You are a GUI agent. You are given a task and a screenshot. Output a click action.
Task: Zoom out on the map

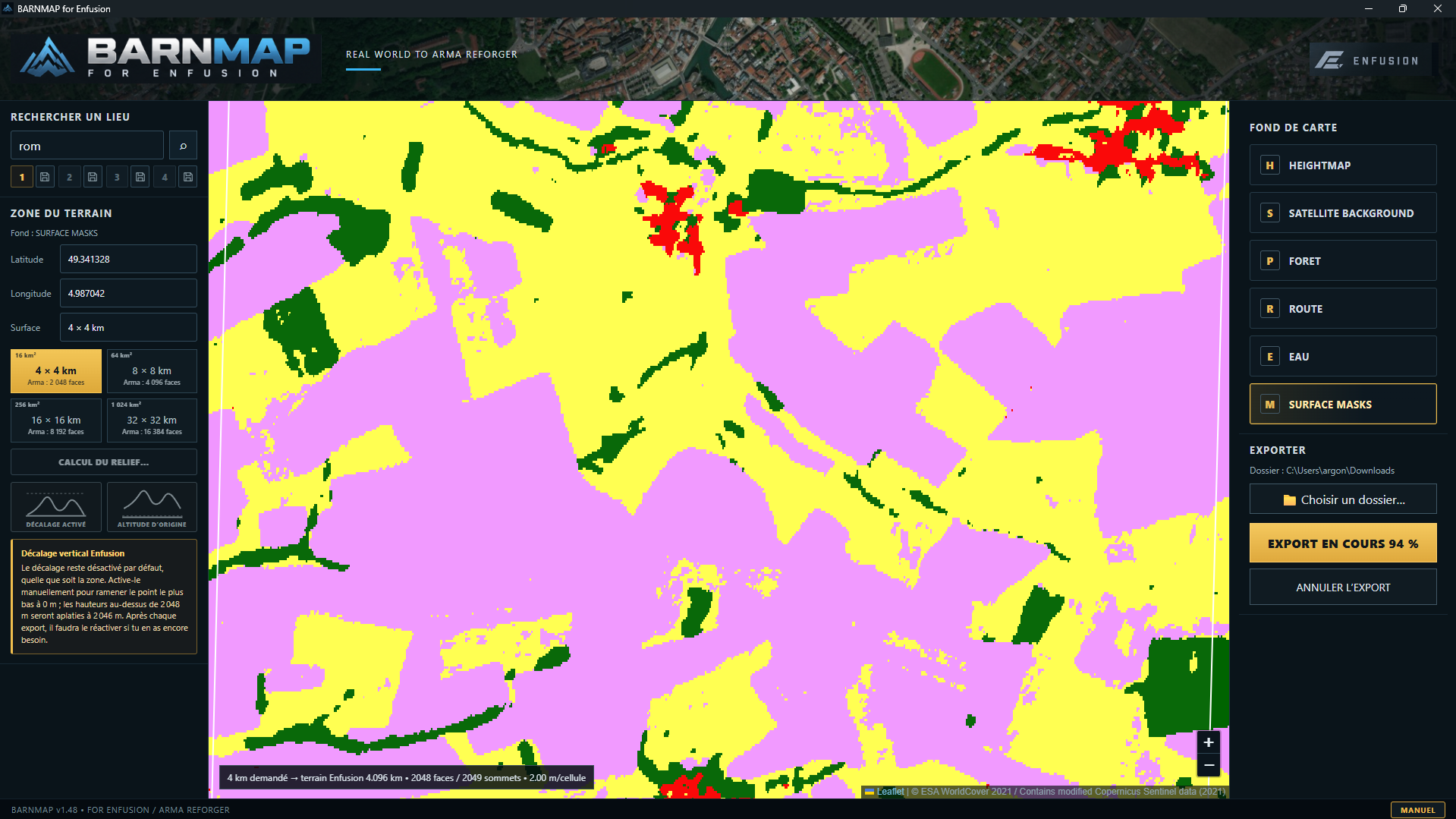pyautogui.click(x=1209, y=765)
